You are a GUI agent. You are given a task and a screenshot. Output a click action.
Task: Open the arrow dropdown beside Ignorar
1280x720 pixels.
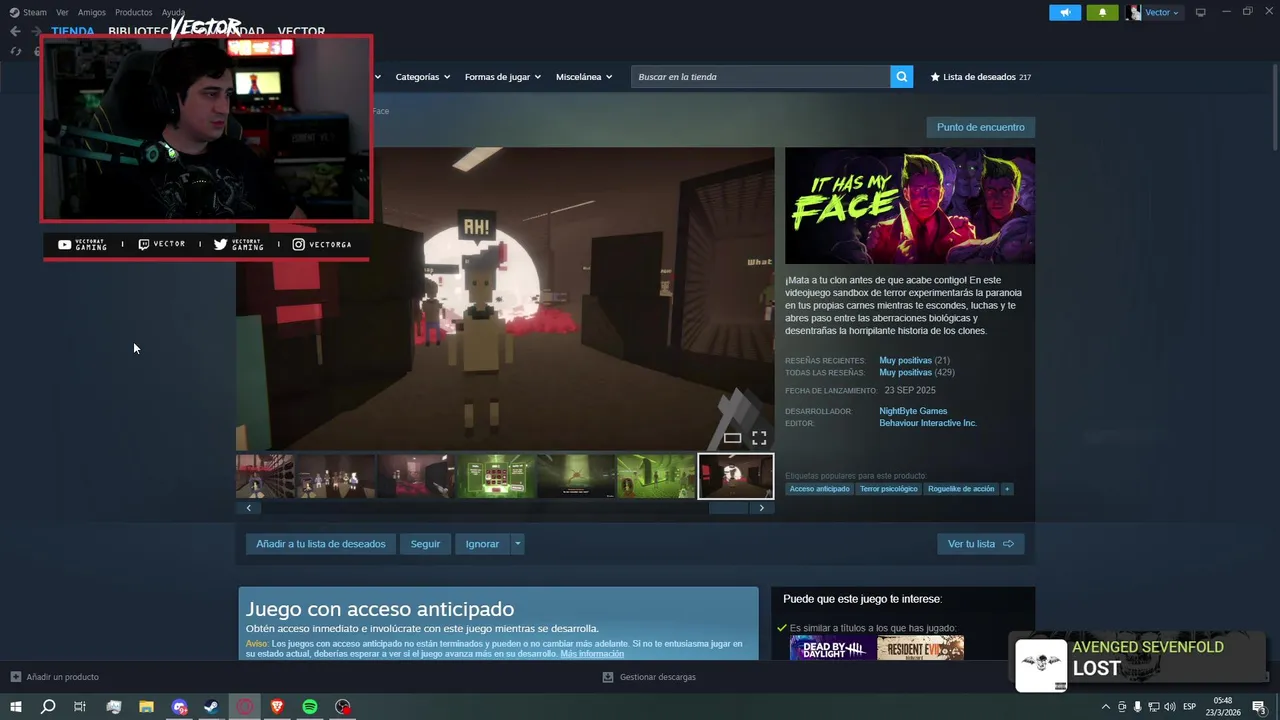pyautogui.click(x=517, y=544)
